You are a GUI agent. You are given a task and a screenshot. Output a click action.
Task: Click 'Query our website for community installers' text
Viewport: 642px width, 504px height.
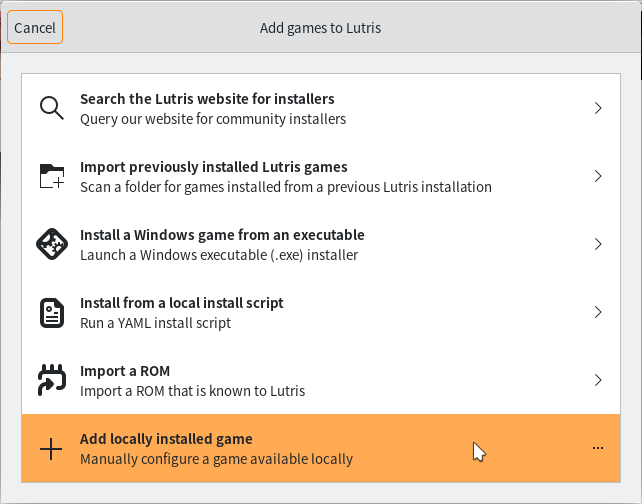click(x=213, y=119)
